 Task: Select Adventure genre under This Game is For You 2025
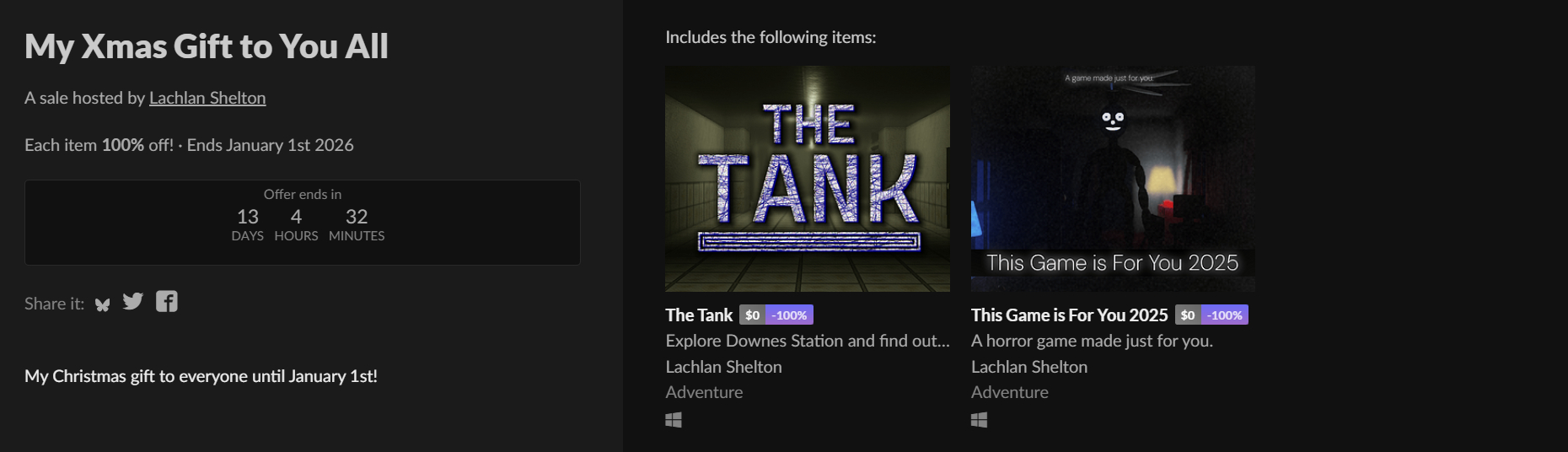tap(1009, 392)
